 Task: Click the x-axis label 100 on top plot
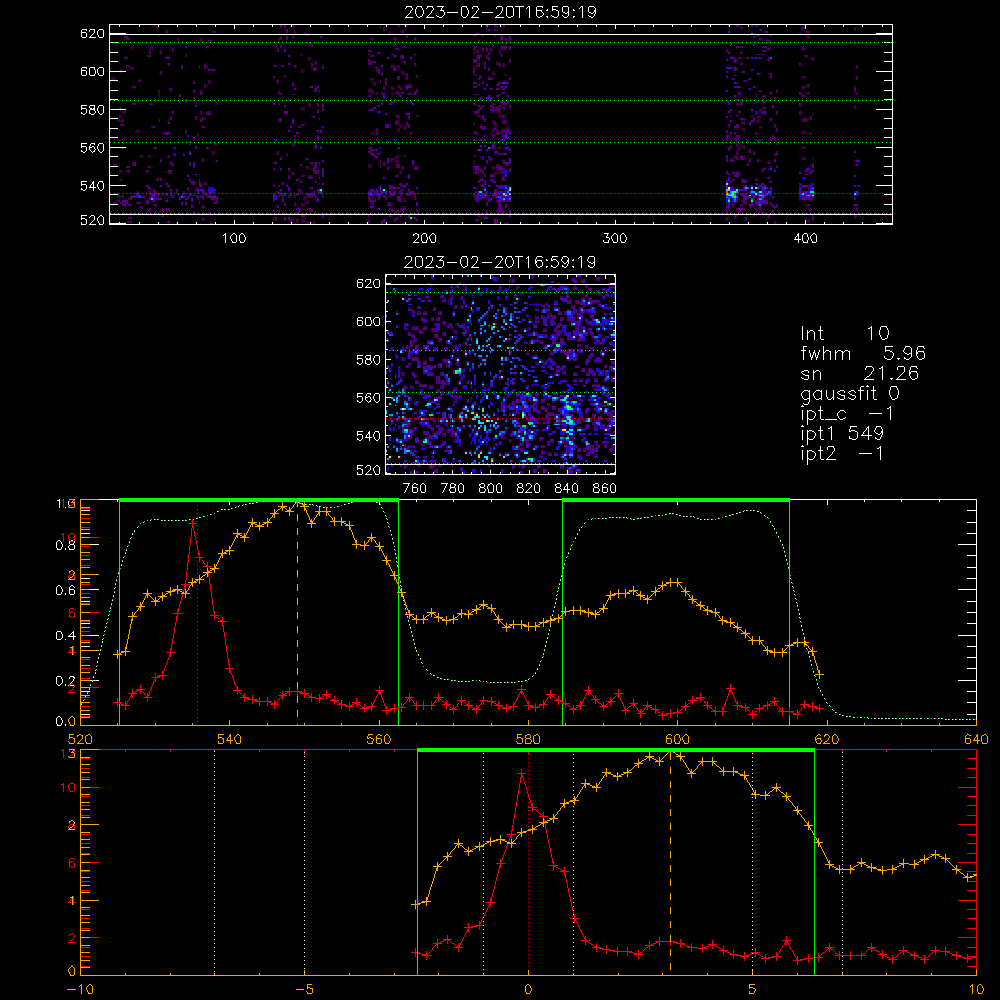click(x=234, y=239)
